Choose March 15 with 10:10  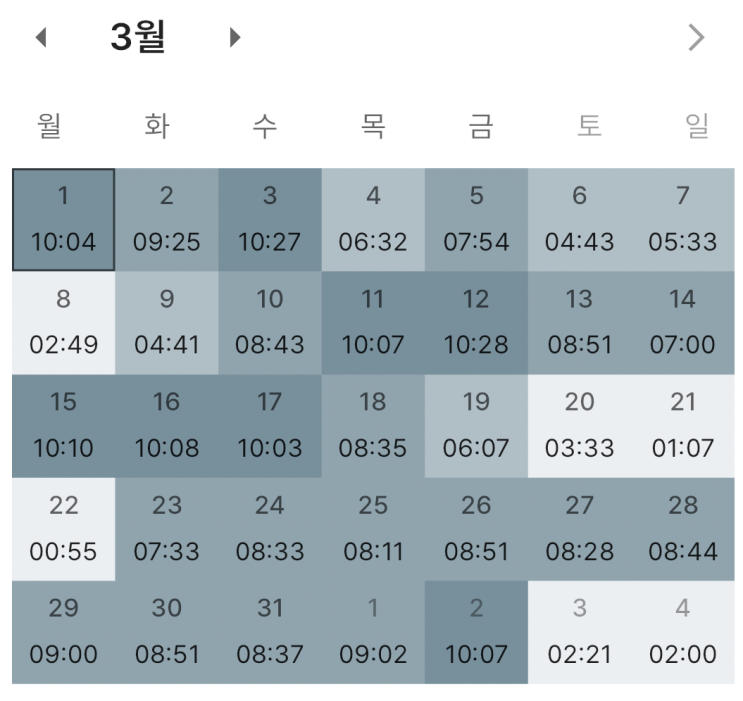(x=63, y=425)
